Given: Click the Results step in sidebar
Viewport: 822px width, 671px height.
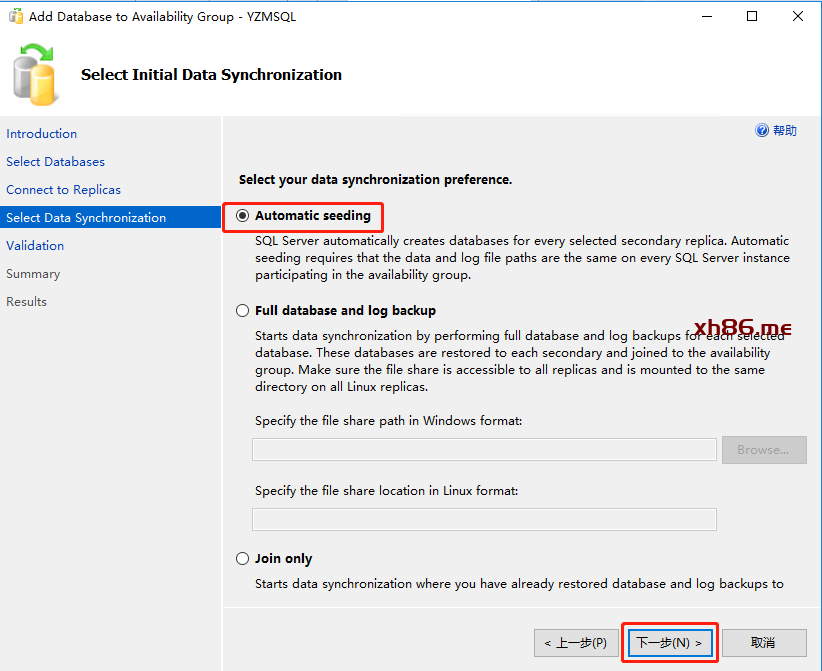Looking at the screenshot, I should click(x=26, y=302).
